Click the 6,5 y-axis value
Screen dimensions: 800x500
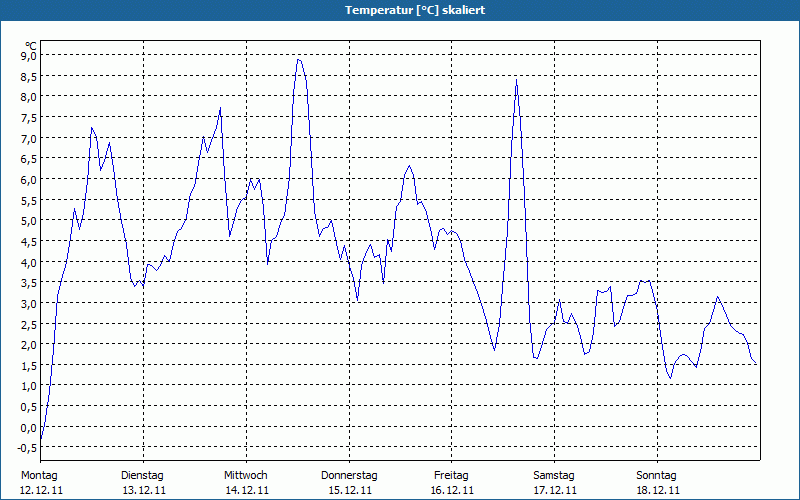pyautogui.click(x=28, y=159)
